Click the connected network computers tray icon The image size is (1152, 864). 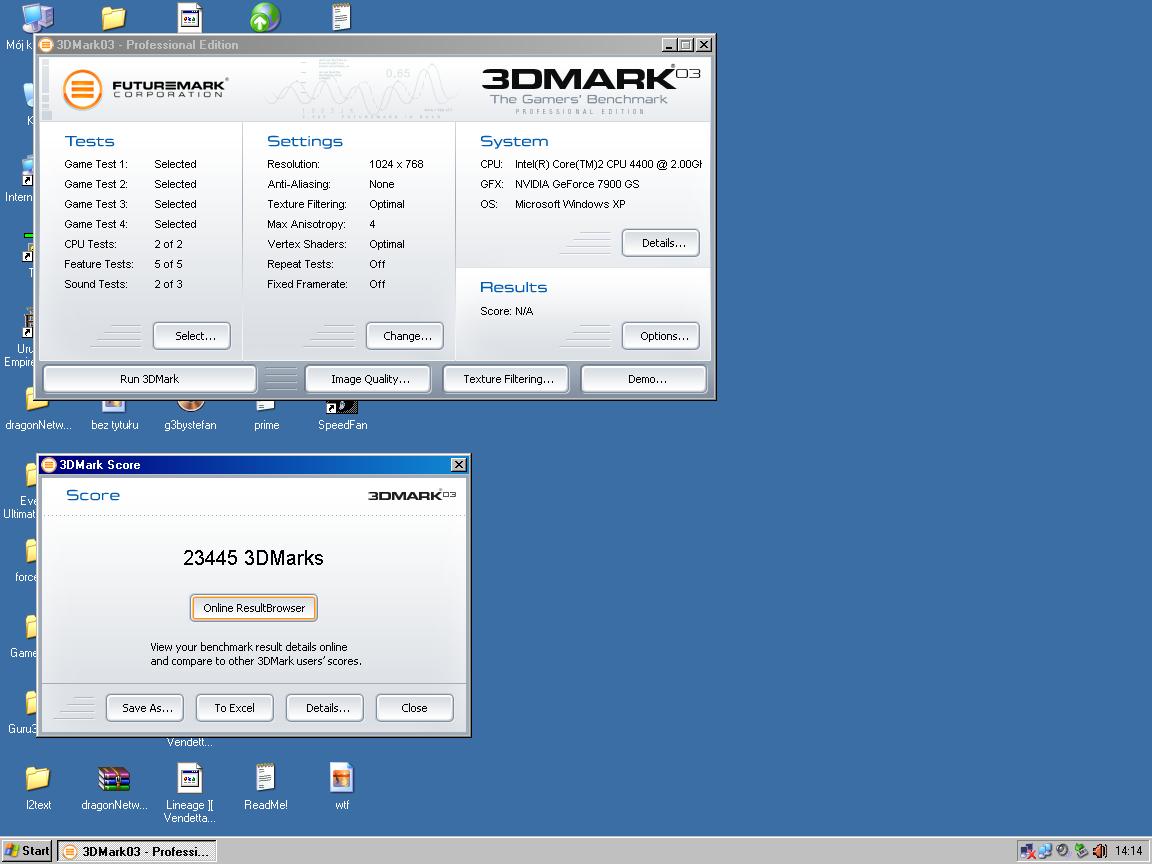click(x=1045, y=851)
